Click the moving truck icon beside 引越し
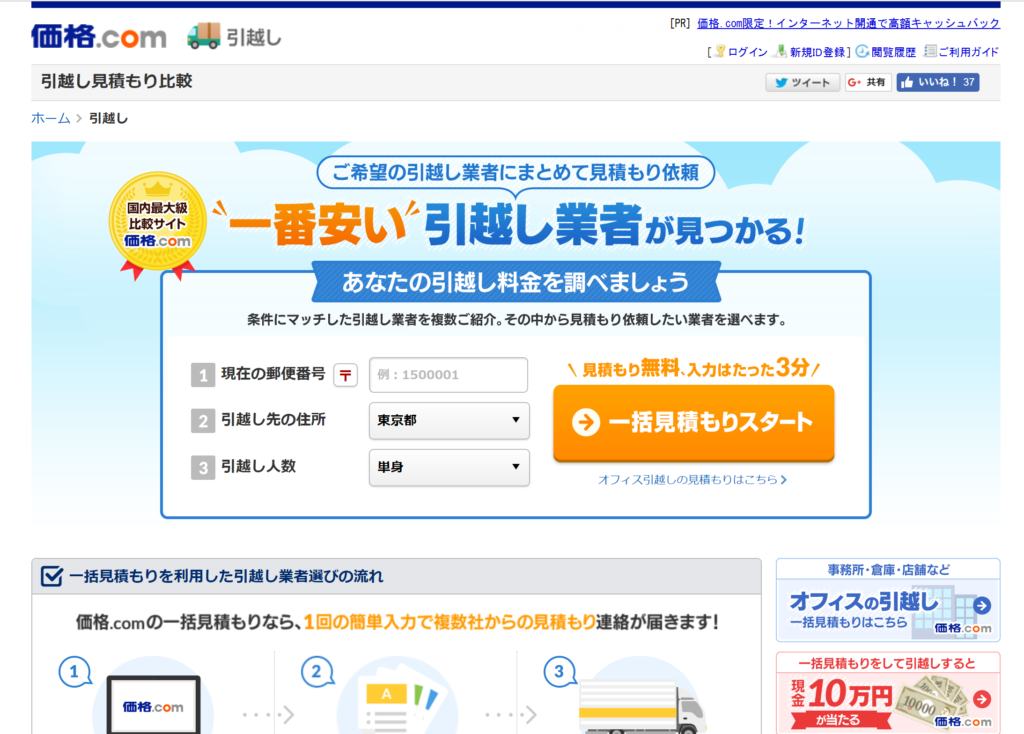This screenshot has height=734, width=1024. pos(203,36)
